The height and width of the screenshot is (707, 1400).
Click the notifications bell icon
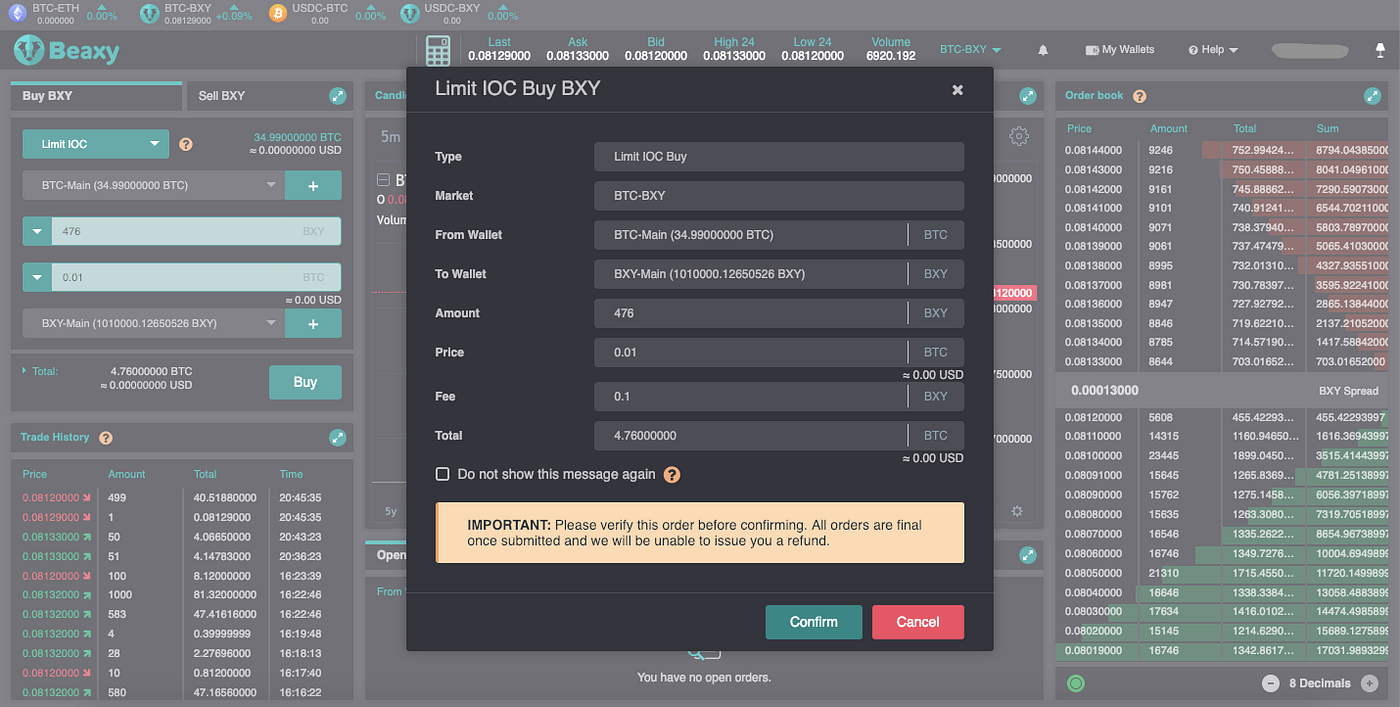coord(1043,49)
